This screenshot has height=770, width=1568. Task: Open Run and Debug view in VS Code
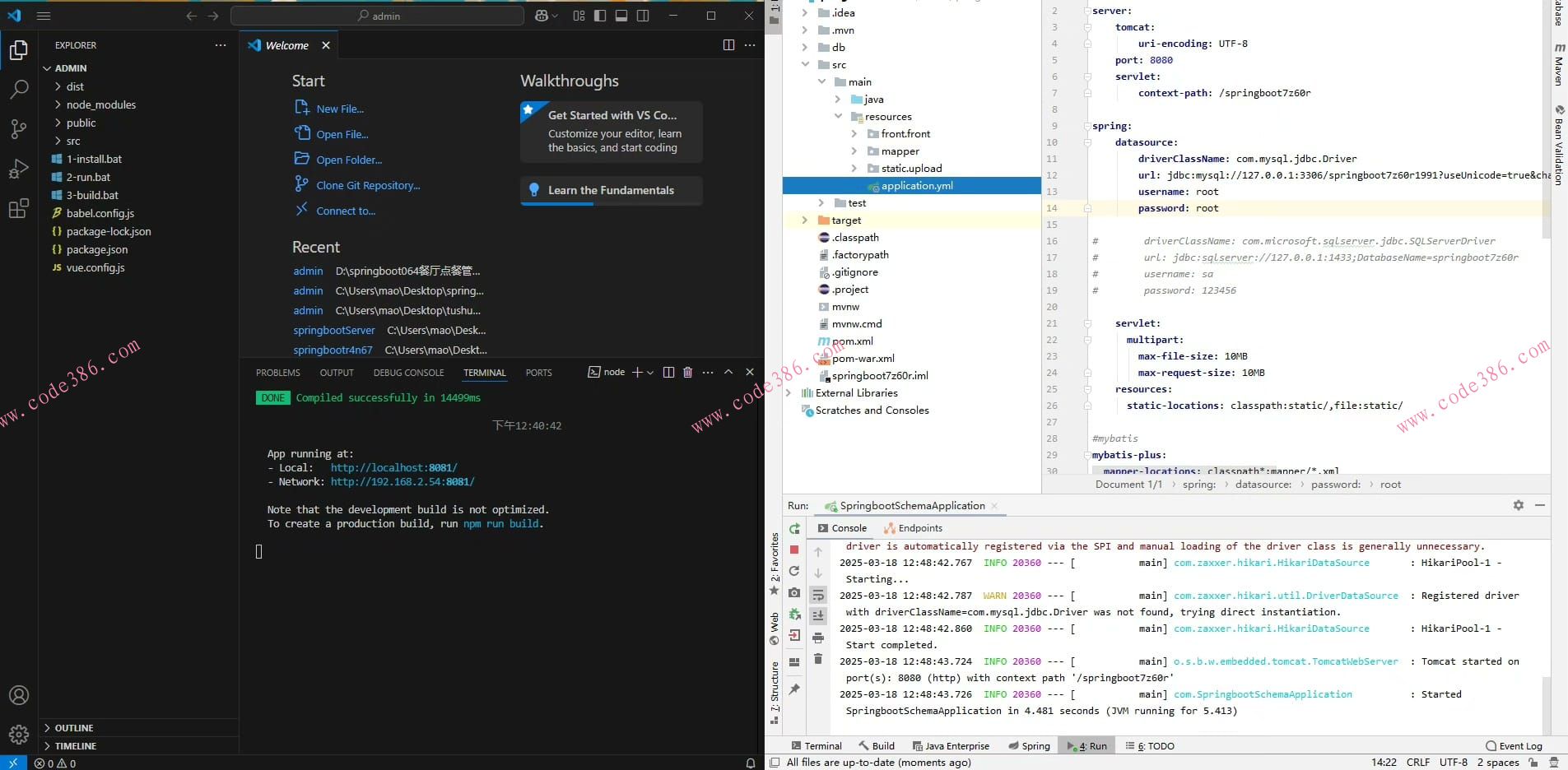(18, 169)
